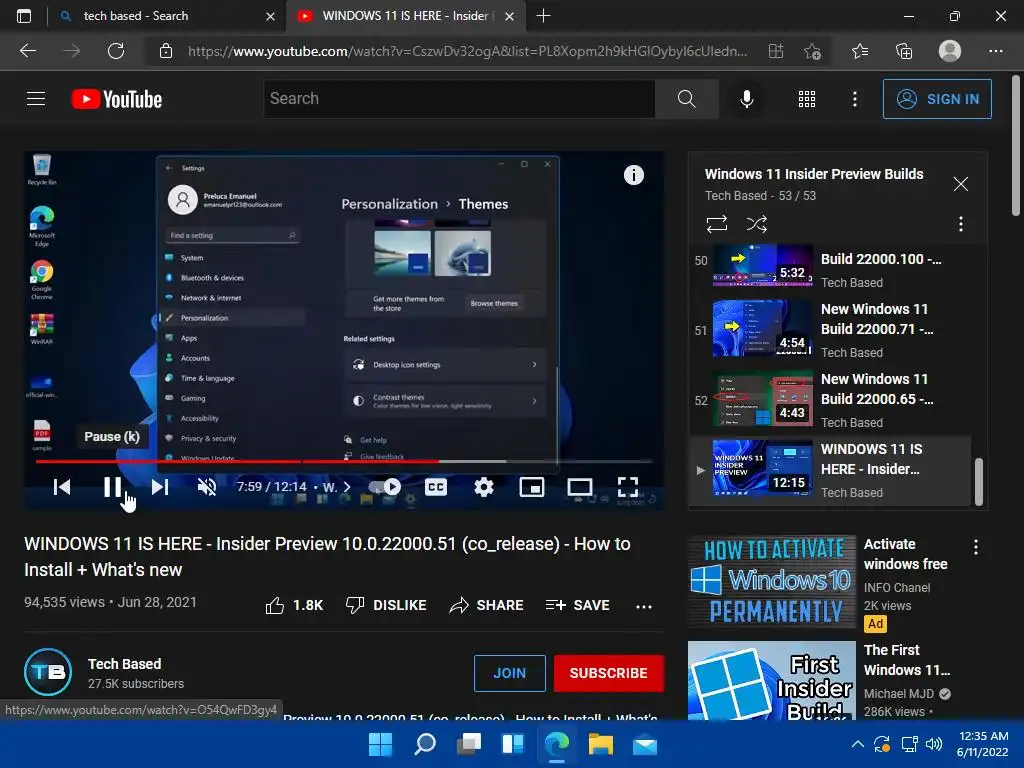Click the YouTube search magnifier button
Screen dimensions: 1024x768
pos(686,99)
